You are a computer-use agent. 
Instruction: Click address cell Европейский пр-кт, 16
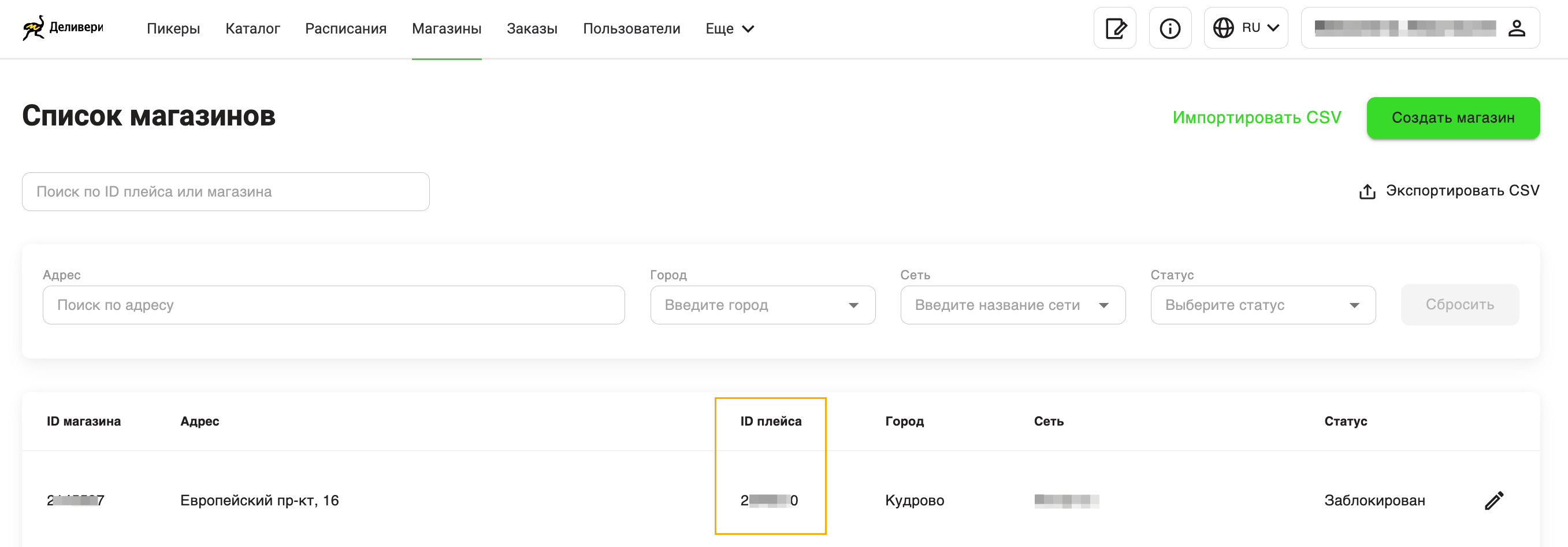(259, 501)
